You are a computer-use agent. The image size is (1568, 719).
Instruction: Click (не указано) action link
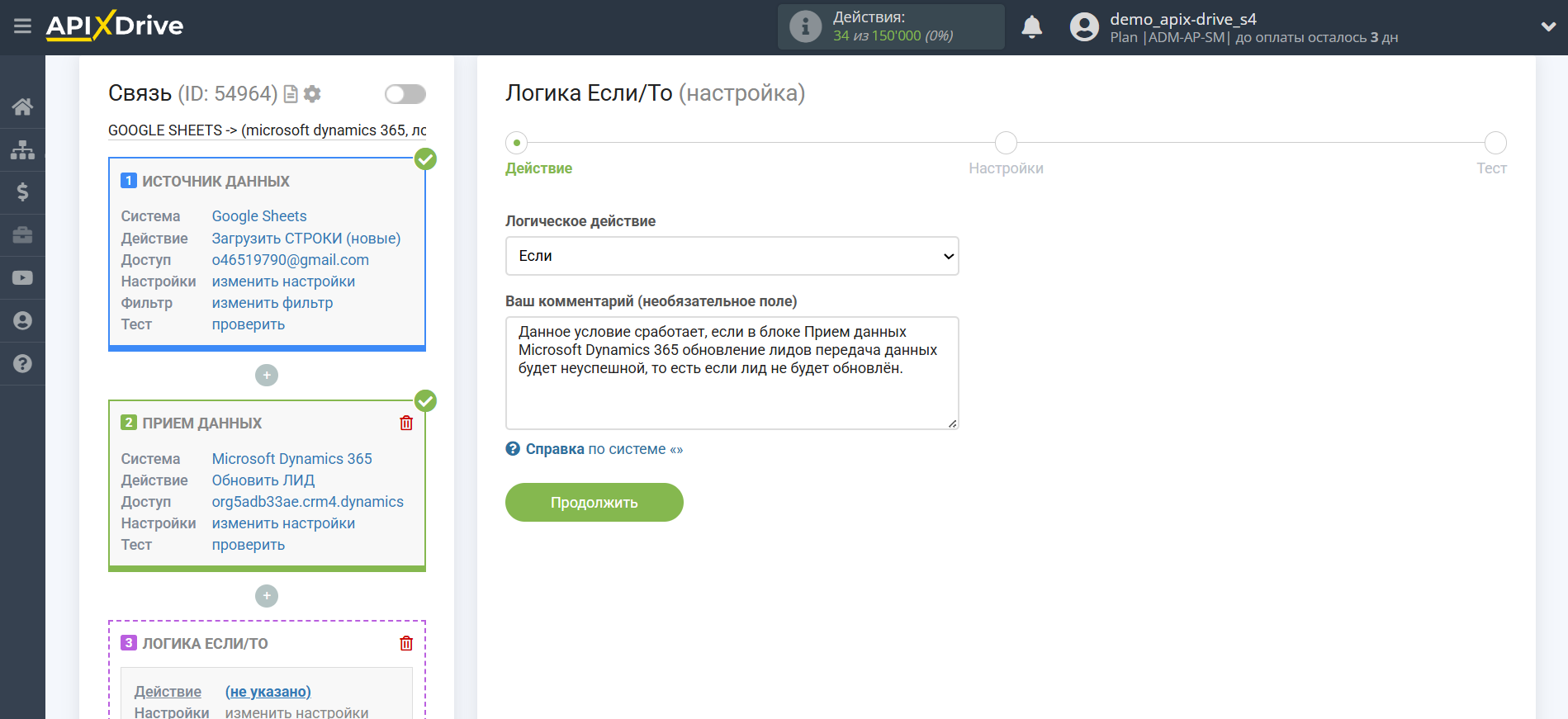268,692
